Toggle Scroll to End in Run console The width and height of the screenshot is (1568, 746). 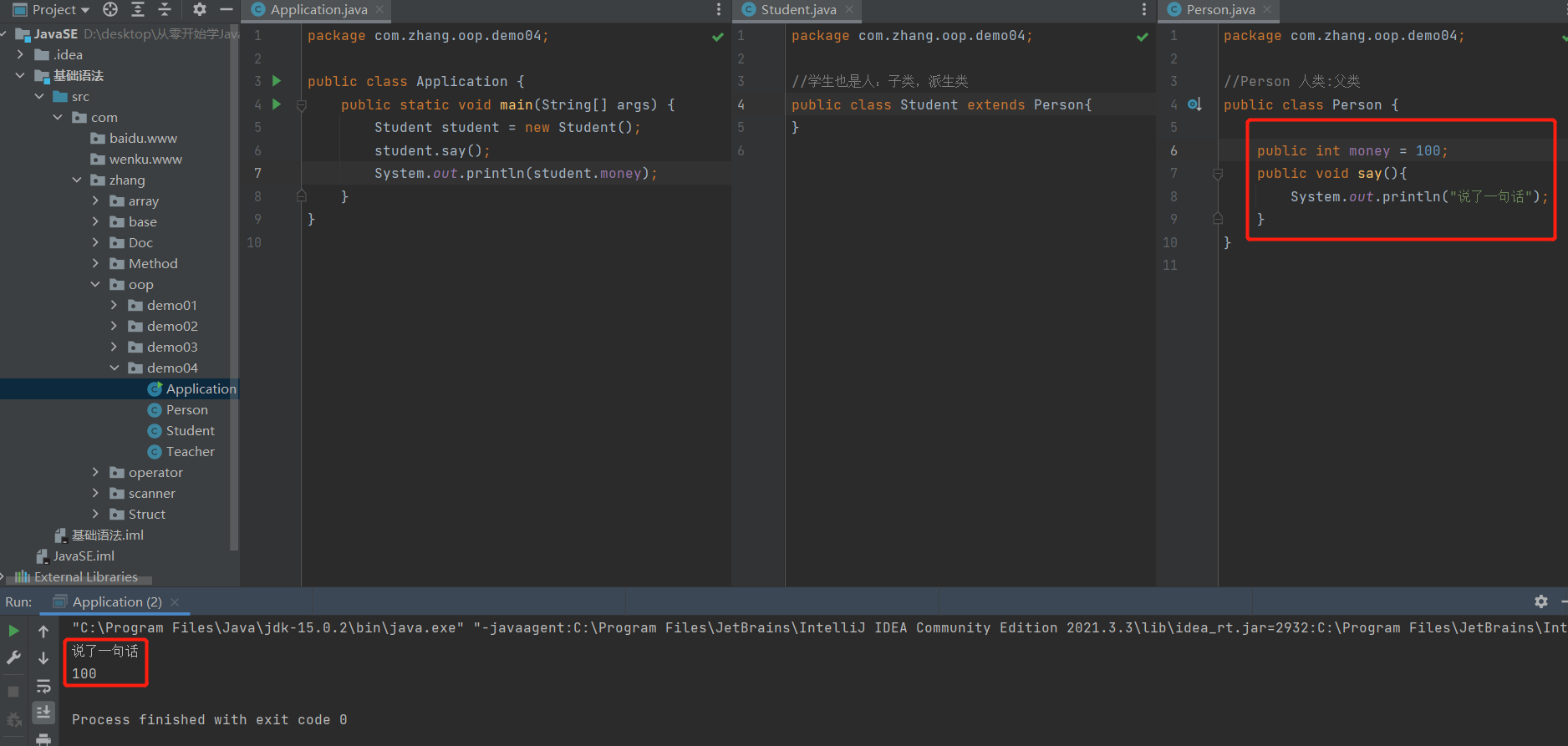pos(43,713)
